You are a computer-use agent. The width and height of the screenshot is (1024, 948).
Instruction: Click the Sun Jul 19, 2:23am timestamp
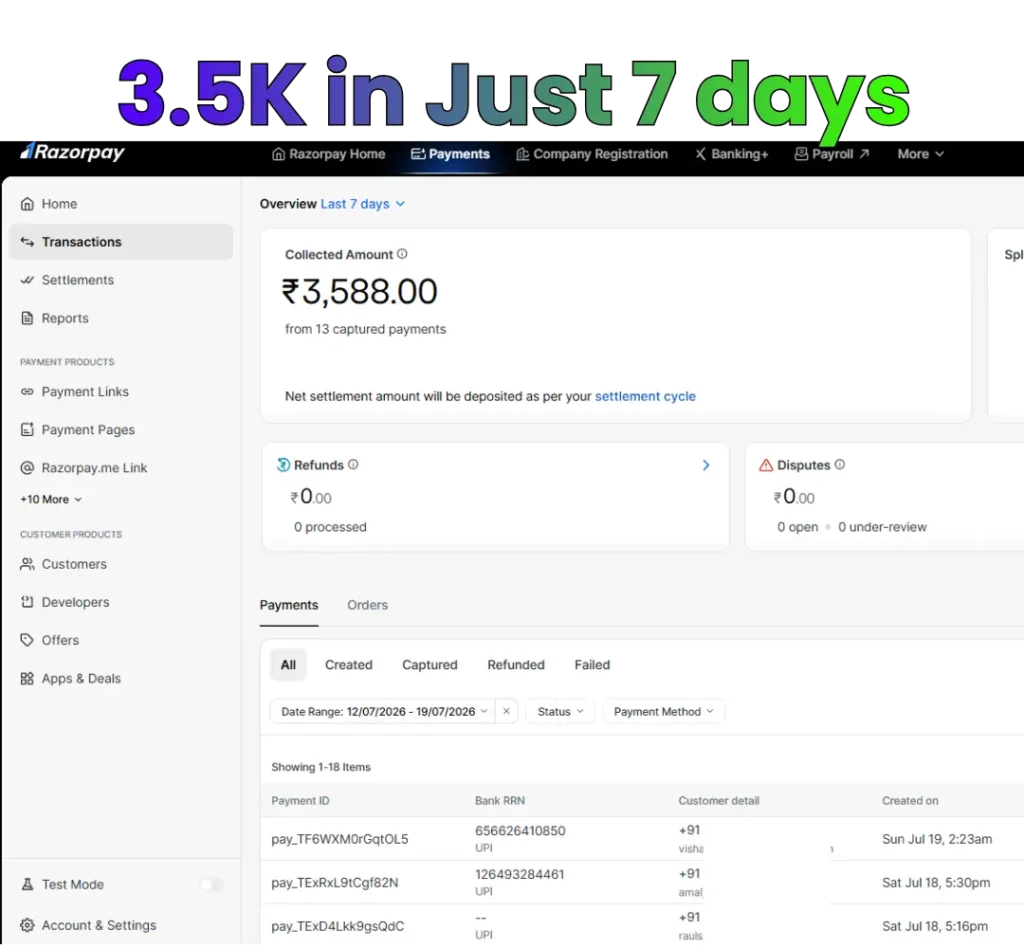pyautogui.click(x=937, y=839)
